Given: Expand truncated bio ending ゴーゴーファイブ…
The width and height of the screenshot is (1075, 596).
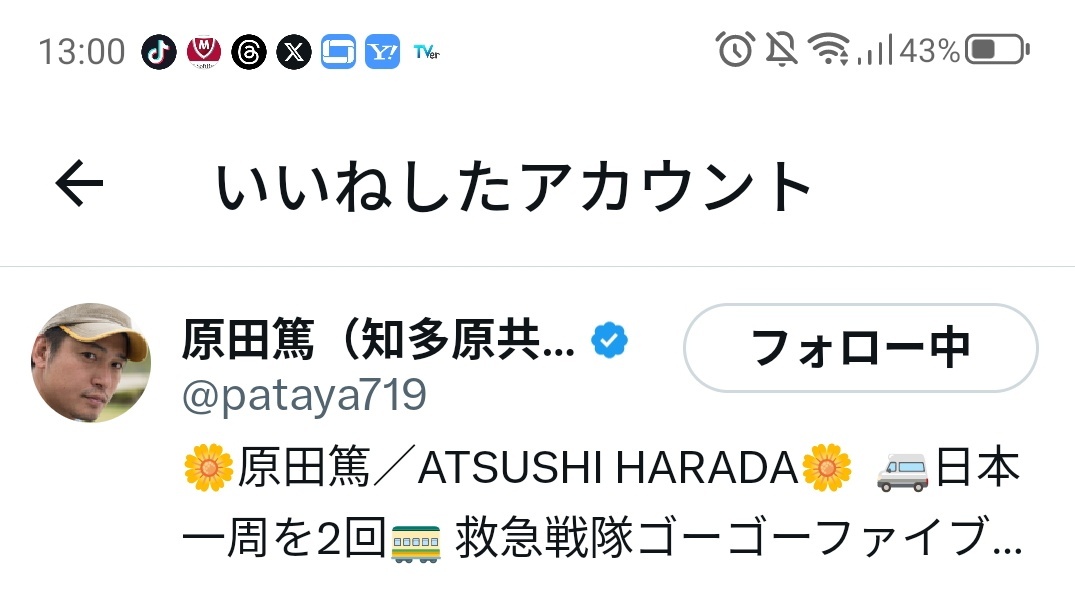Looking at the screenshot, I should pos(603,503).
